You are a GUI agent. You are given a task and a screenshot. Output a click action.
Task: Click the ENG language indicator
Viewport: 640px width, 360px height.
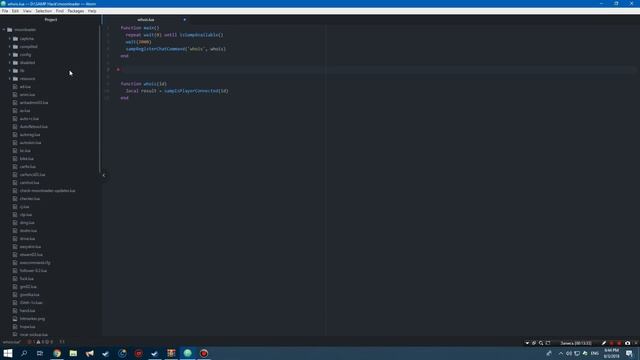[595, 353]
